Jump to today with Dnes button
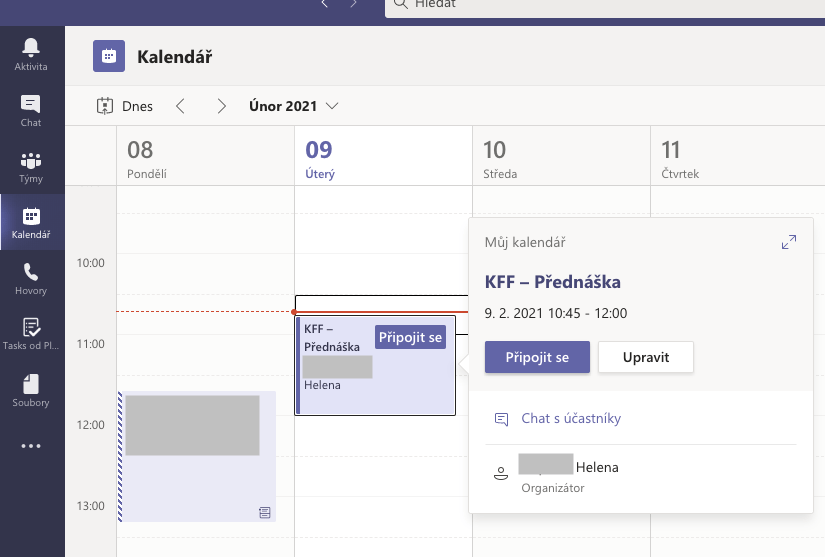The height and width of the screenshot is (557, 825). [125, 106]
